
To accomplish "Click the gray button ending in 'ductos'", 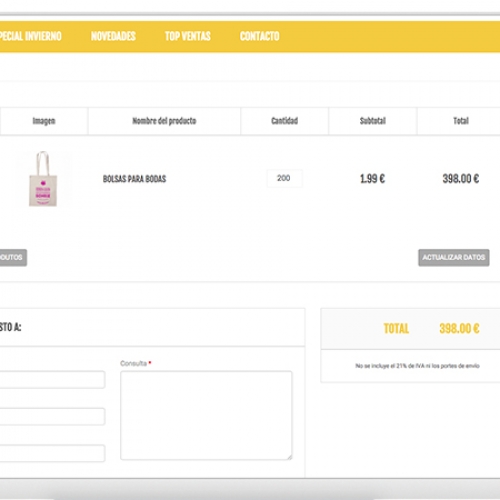I will [x=13, y=257].
